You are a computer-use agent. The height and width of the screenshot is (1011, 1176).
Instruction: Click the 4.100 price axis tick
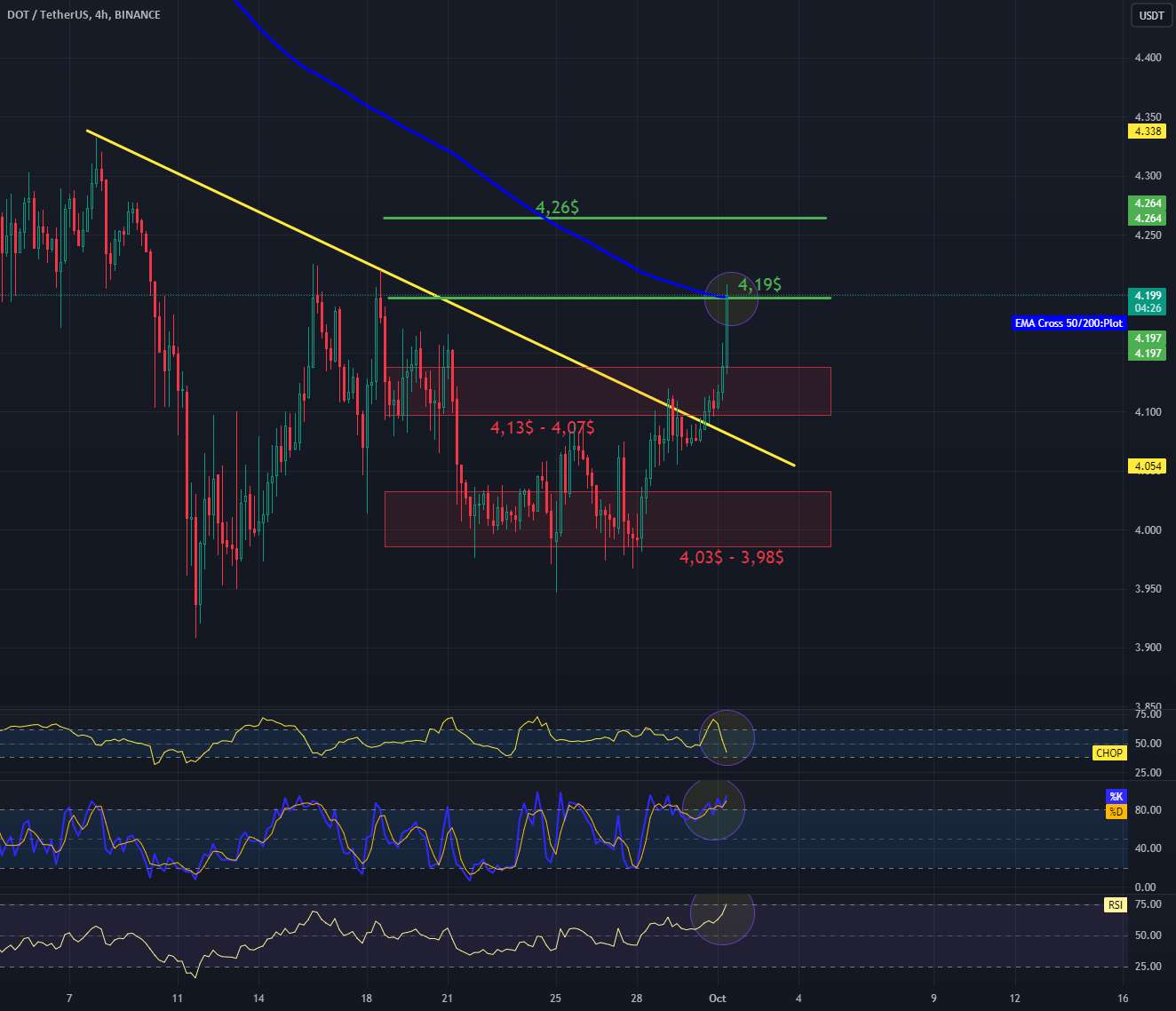pos(1148,412)
